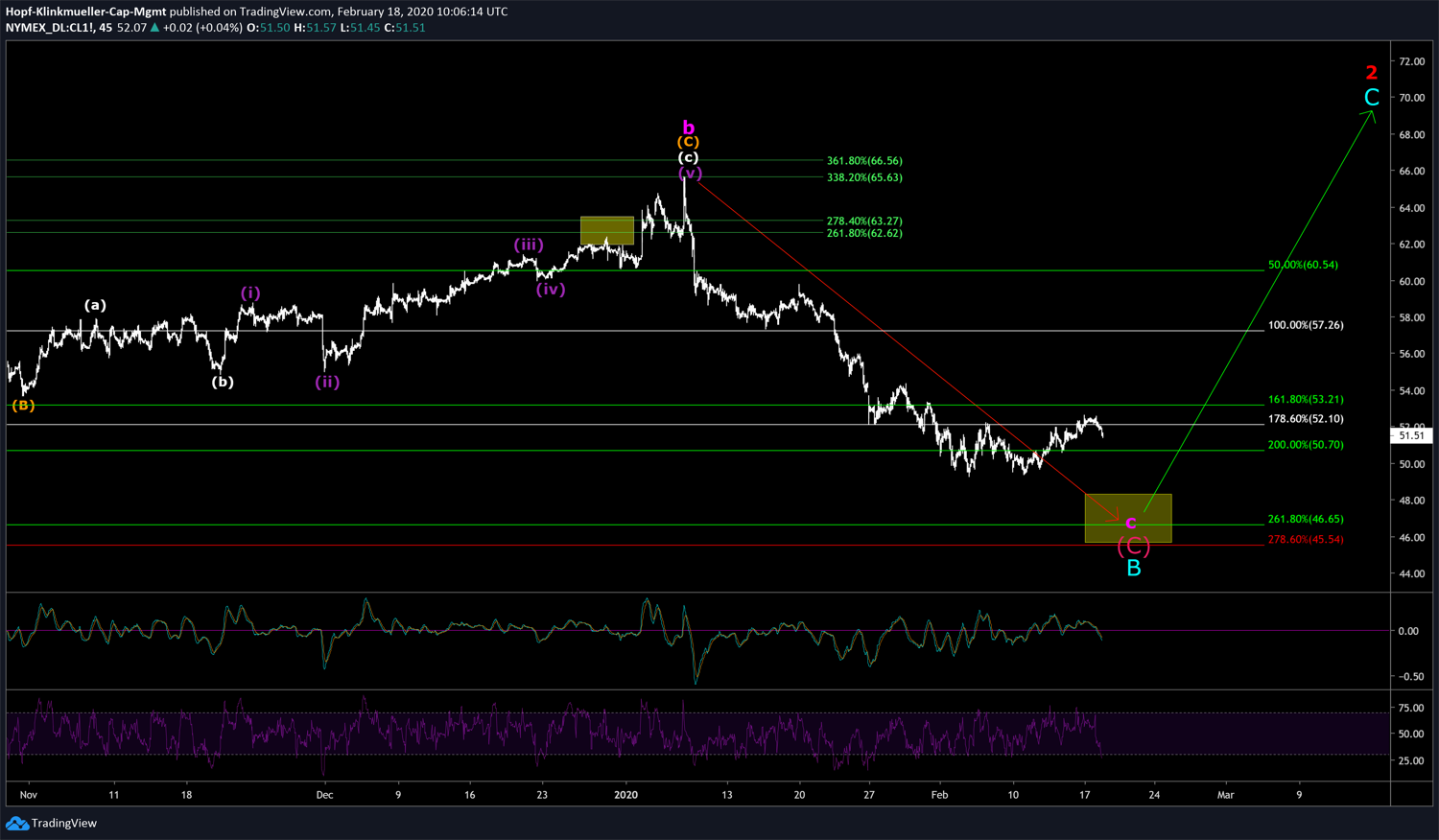Click the red wave label 2
The width and height of the screenshot is (1439, 840).
[x=1371, y=73]
